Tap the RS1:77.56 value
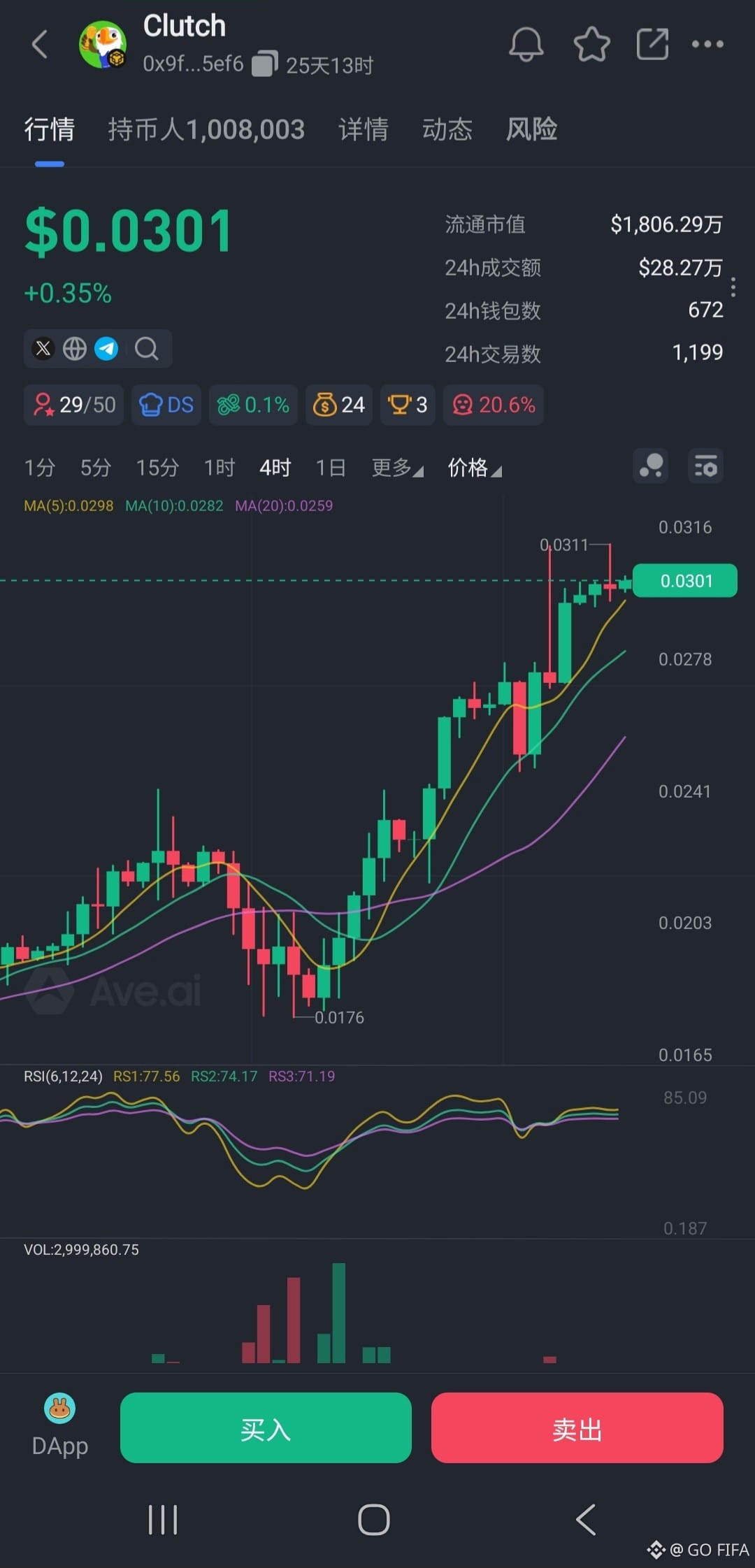The width and height of the screenshot is (755, 1568). tap(147, 1077)
